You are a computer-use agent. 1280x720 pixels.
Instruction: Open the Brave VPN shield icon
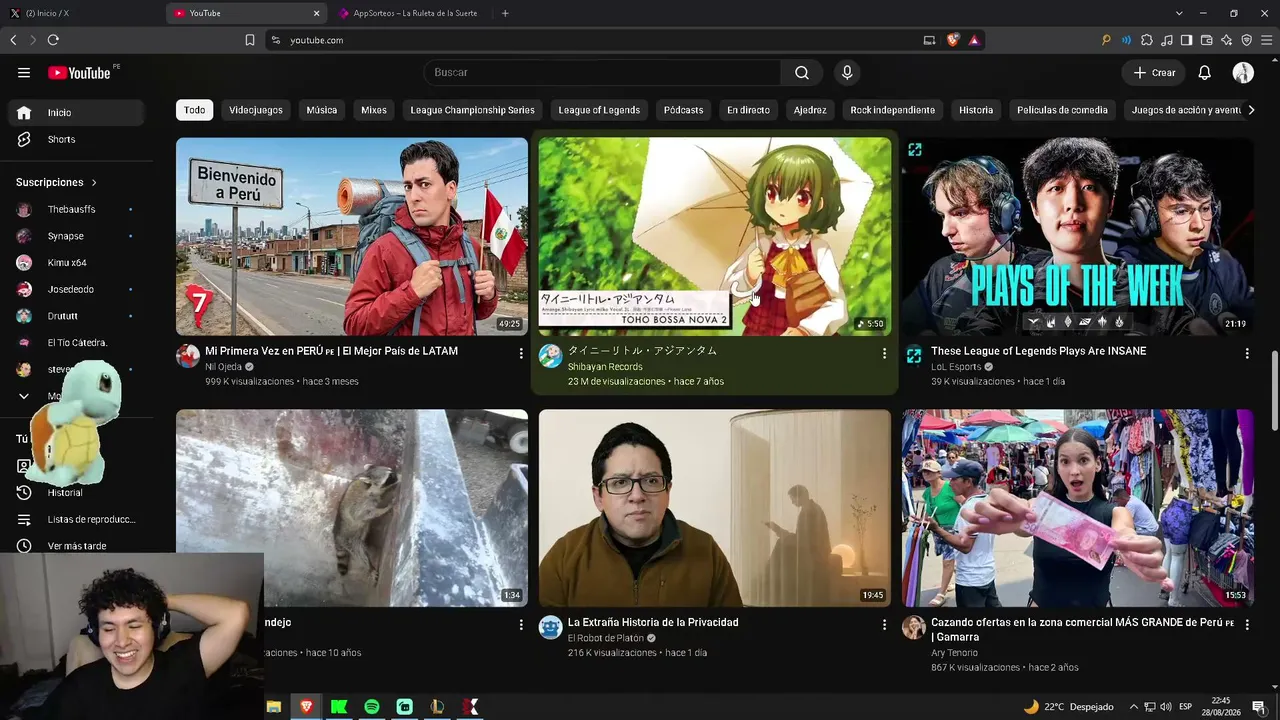pyautogui.click(x=1246, y=40)
